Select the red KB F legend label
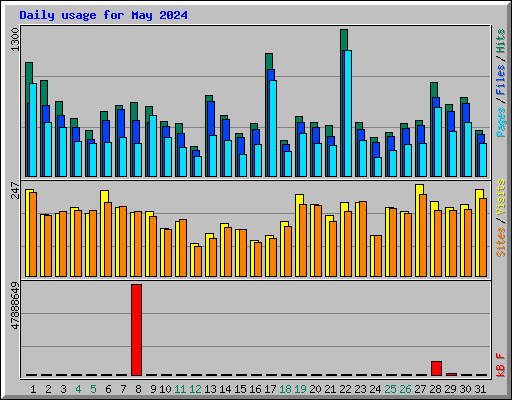 pyautogui.click(x=501, y=365)
